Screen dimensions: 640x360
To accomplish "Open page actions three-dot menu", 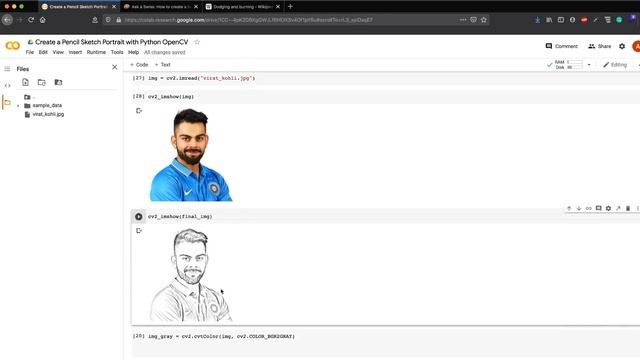I will point(463,20).
